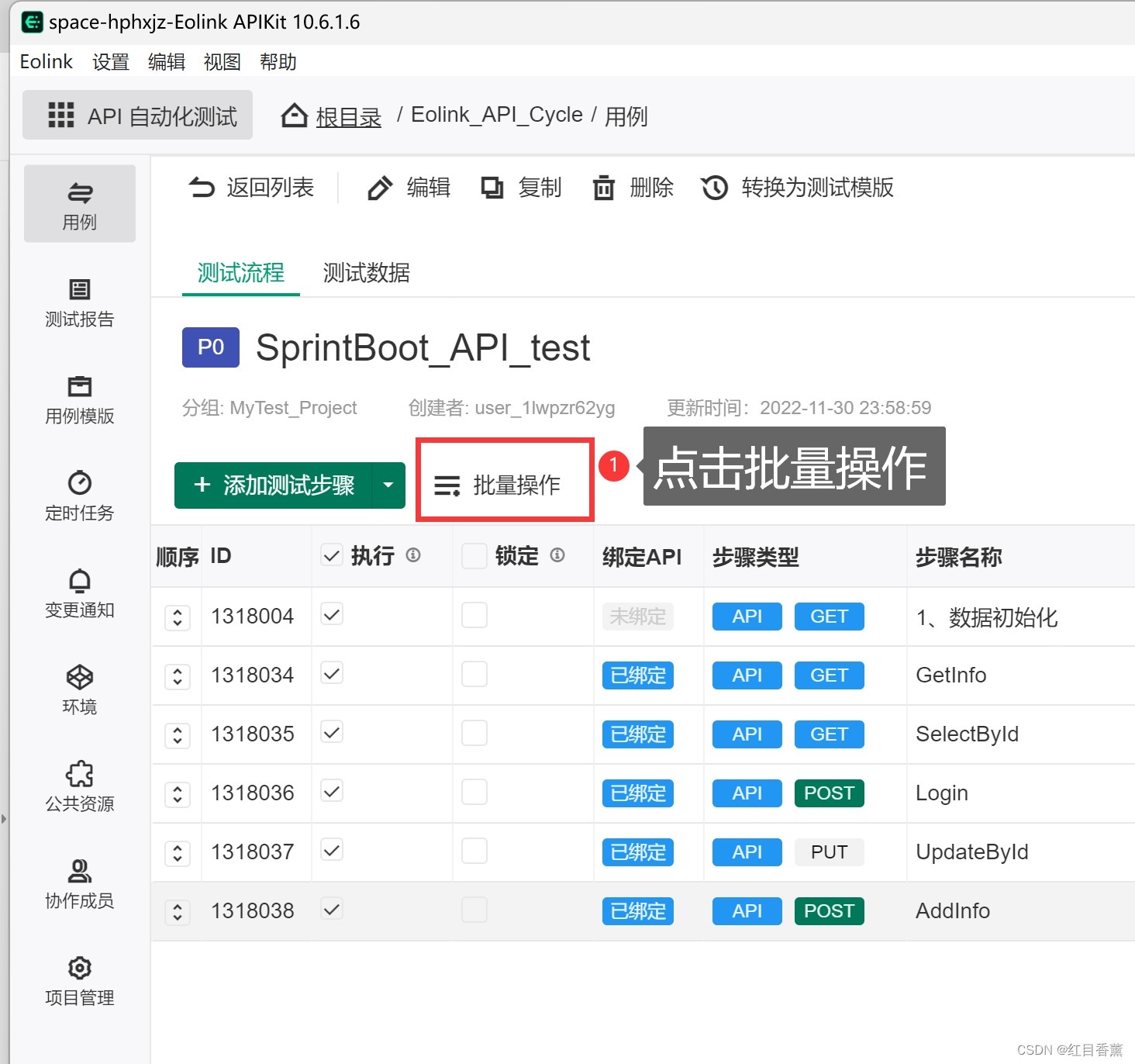Click the 未绑定 tag for step 1318004

(638, 617)
